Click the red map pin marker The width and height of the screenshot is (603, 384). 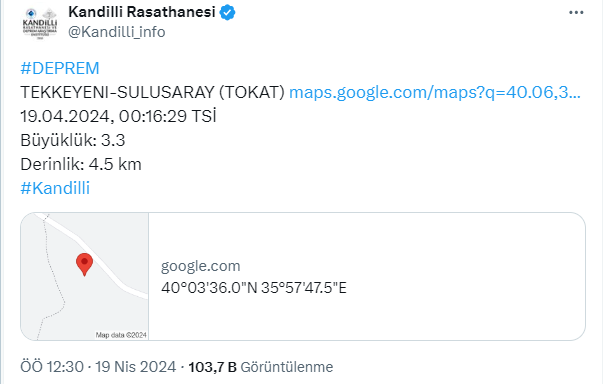84,264
